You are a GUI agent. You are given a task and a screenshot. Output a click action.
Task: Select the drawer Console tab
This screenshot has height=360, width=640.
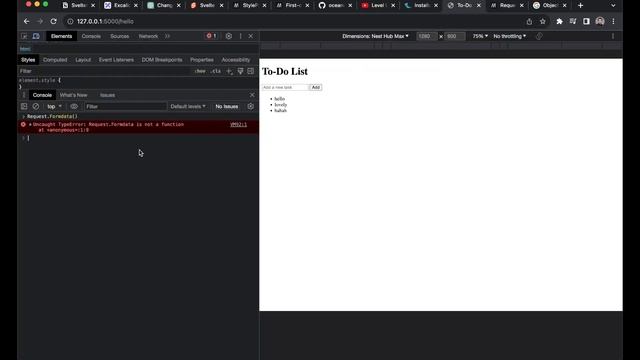click(x=42, y=95)
